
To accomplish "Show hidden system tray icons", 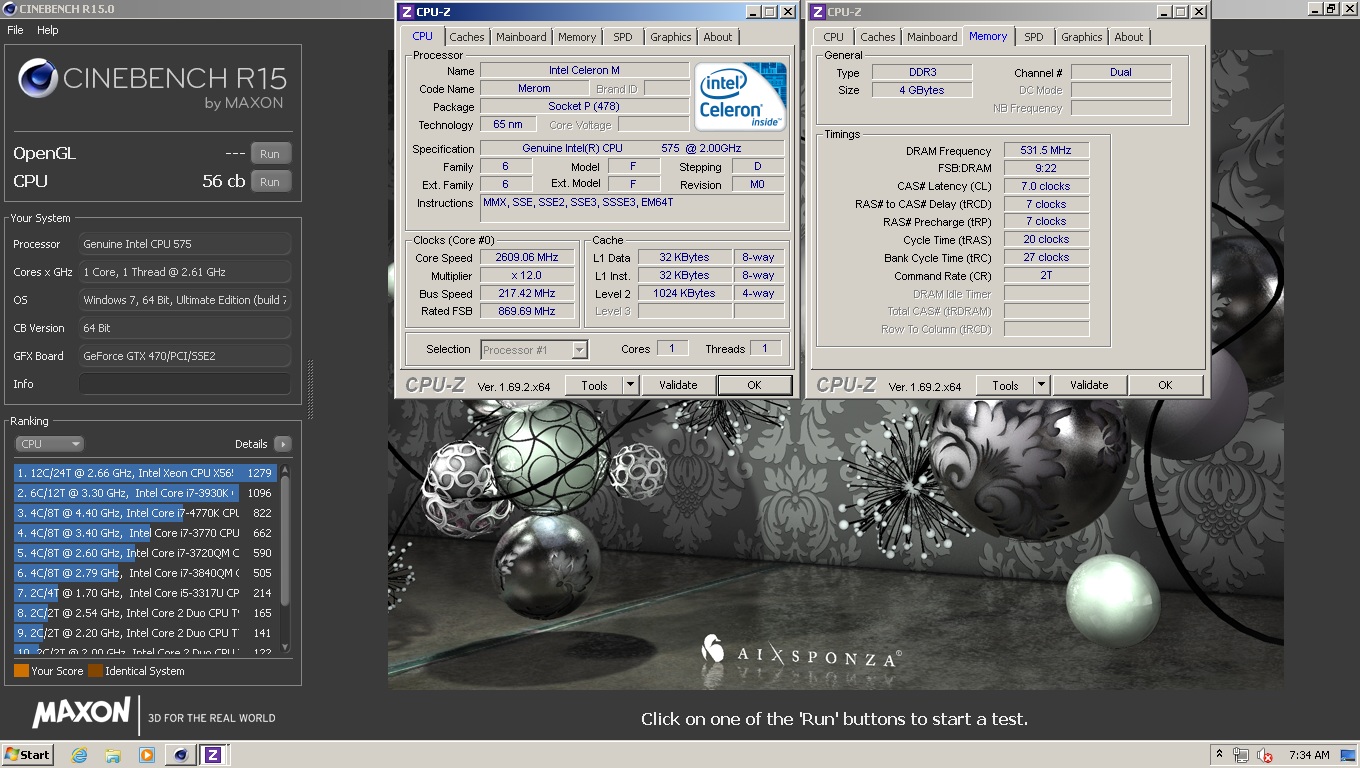I will pos(1218,755).
